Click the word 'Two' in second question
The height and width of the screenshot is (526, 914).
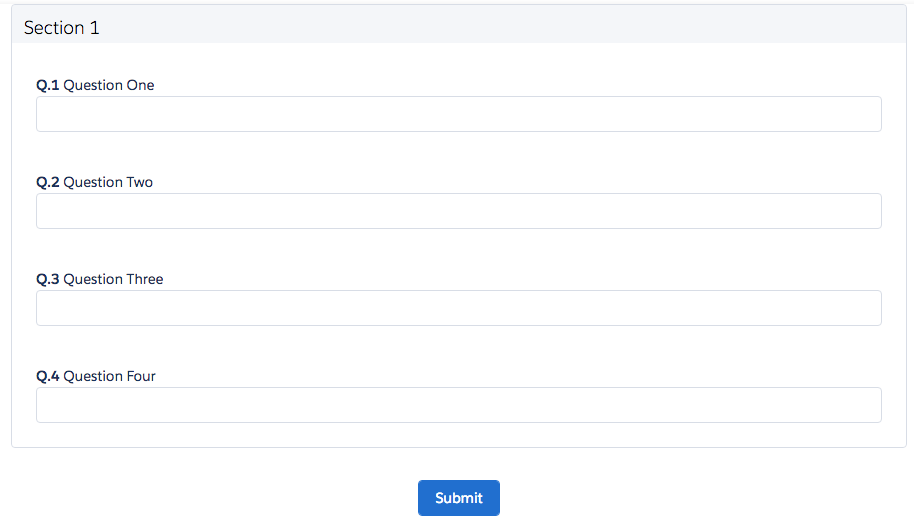(x=139, y=182)
